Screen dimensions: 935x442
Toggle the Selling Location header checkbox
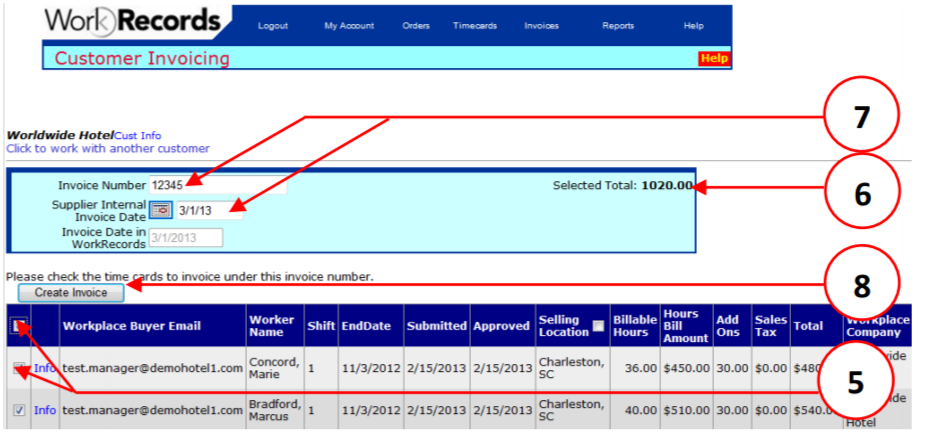coord(598,326)
